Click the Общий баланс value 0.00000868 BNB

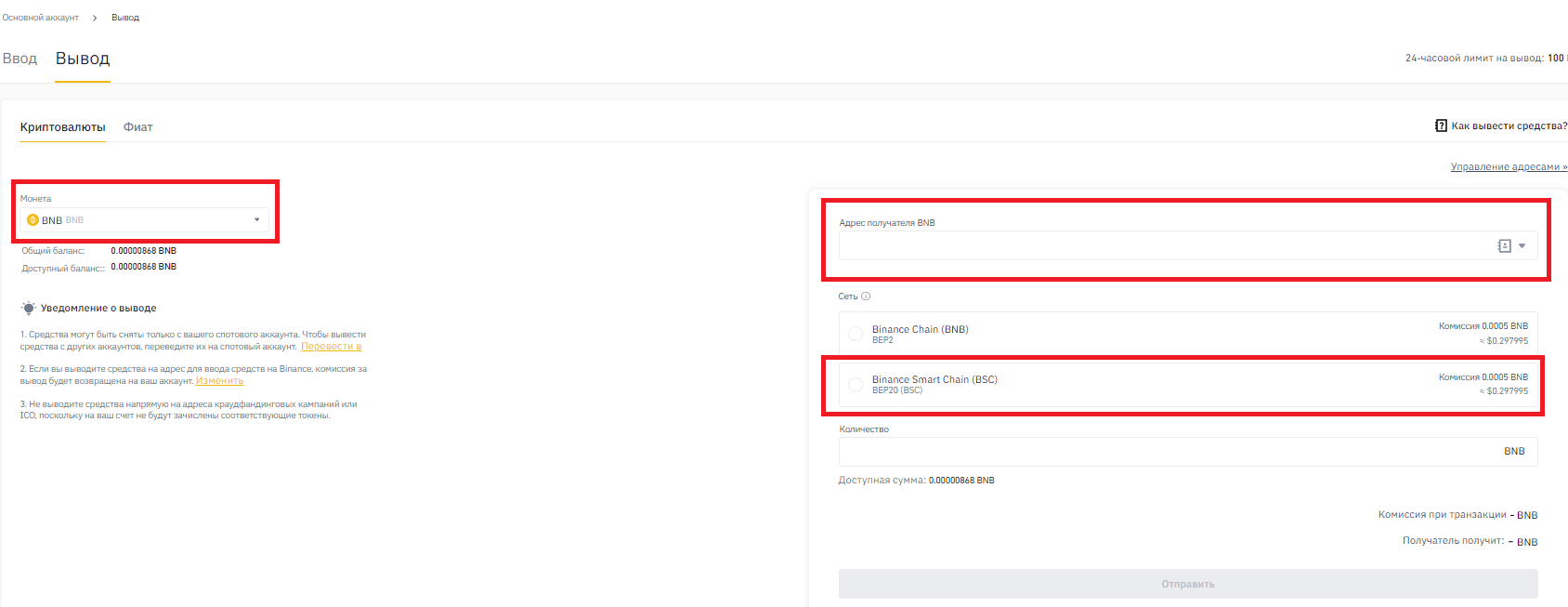click(144, 251)
